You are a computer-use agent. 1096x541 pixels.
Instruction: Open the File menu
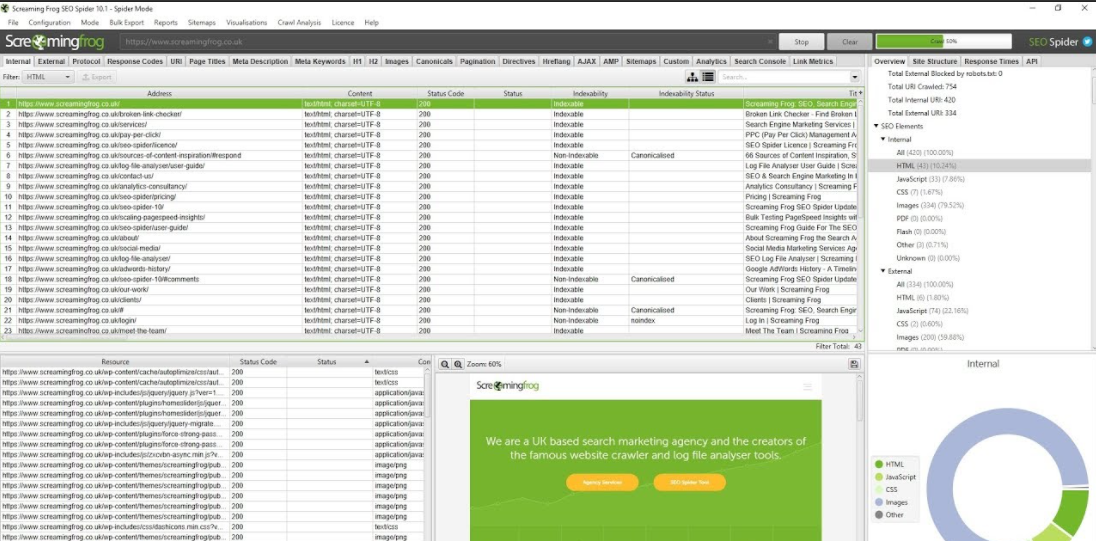point(13,22)
